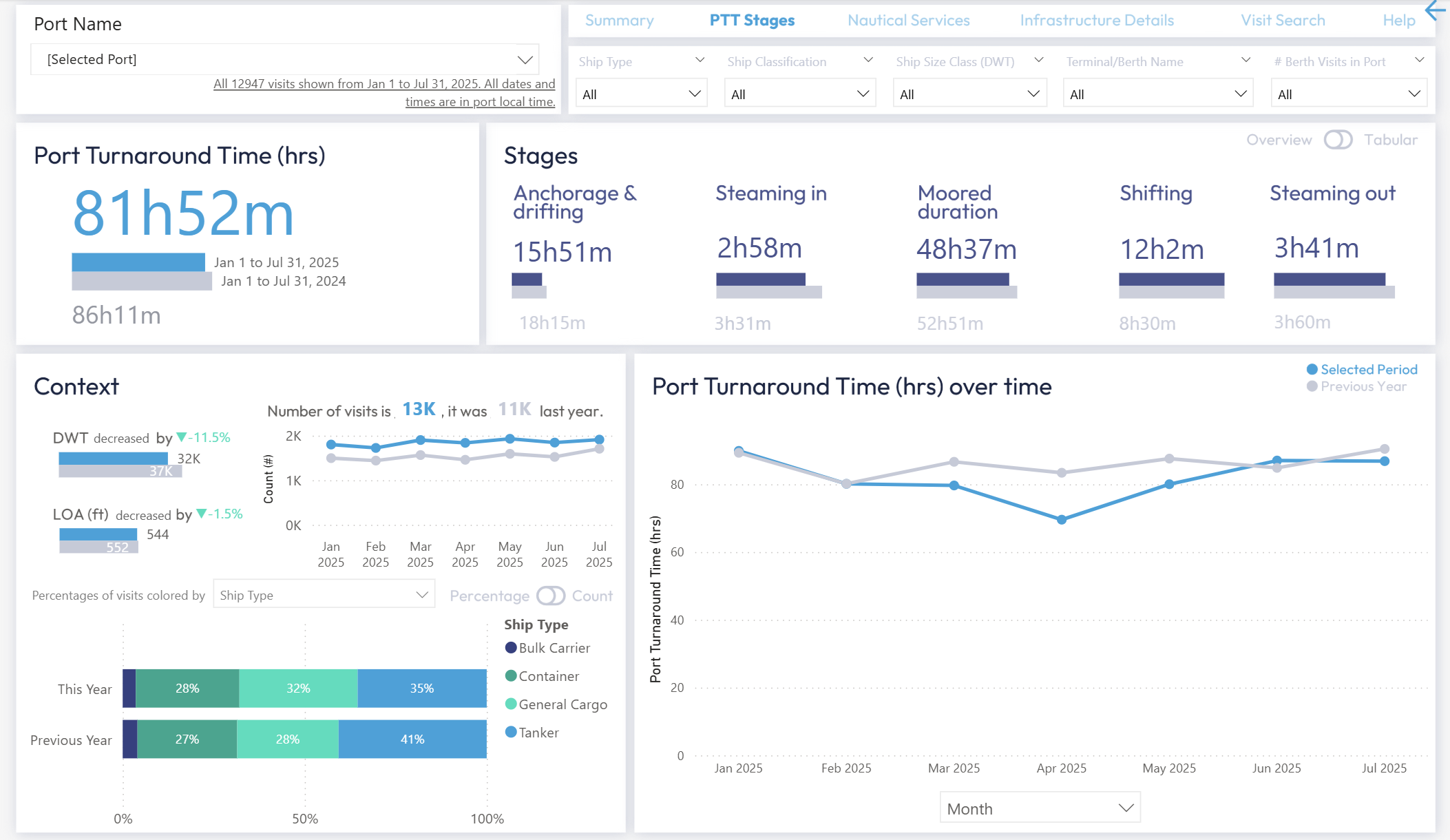
Task: Open the Visit Search tab
Action: click(x=1283, y=20)
